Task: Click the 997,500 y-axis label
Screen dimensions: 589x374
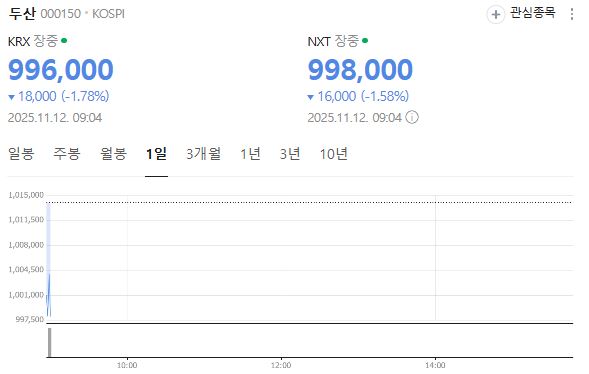Action: point(30,319)
